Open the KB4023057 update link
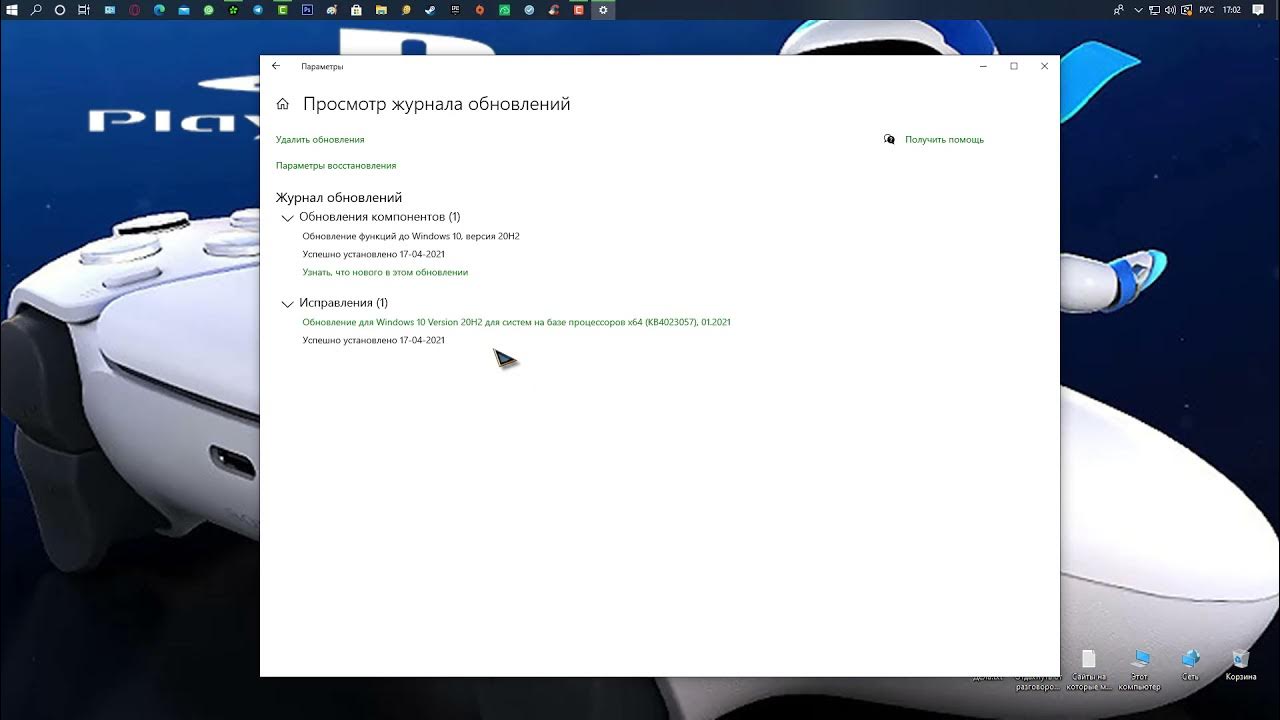This screenshot has height=720, width=1280. (x=516, y=322)
